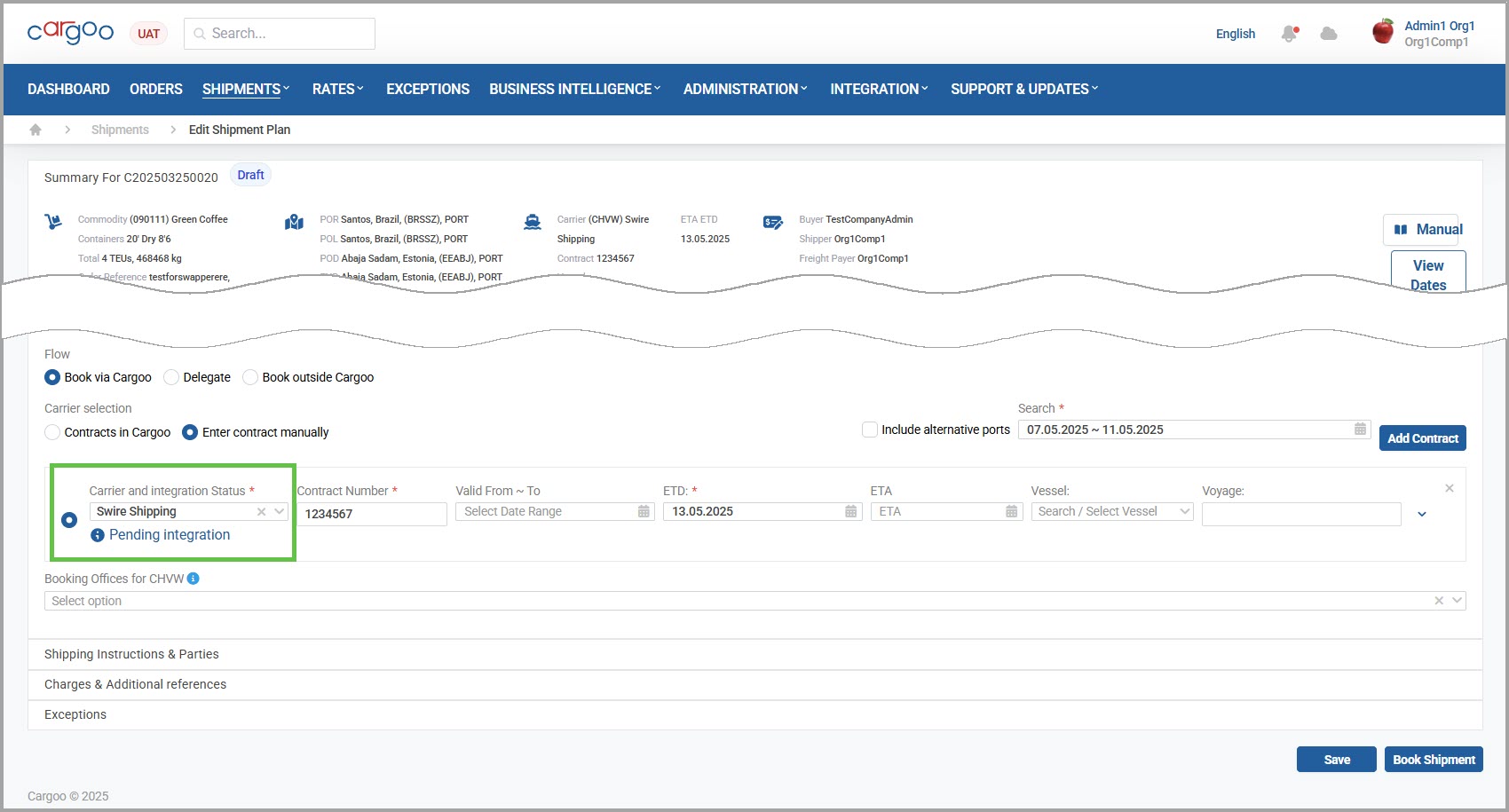1509x812 pixels.
Task: Clear the Swire Shipping carrier selection
Action: pos(261,511)
